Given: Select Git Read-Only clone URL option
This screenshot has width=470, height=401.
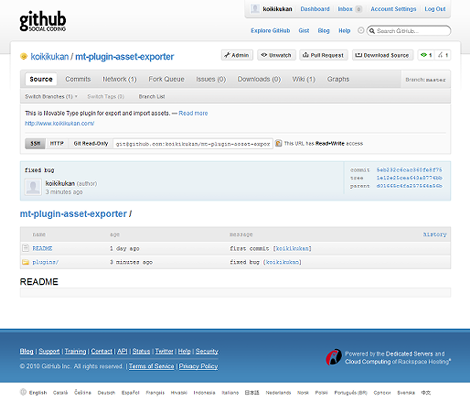Looking at the screenshot, I should pos(91,144).
